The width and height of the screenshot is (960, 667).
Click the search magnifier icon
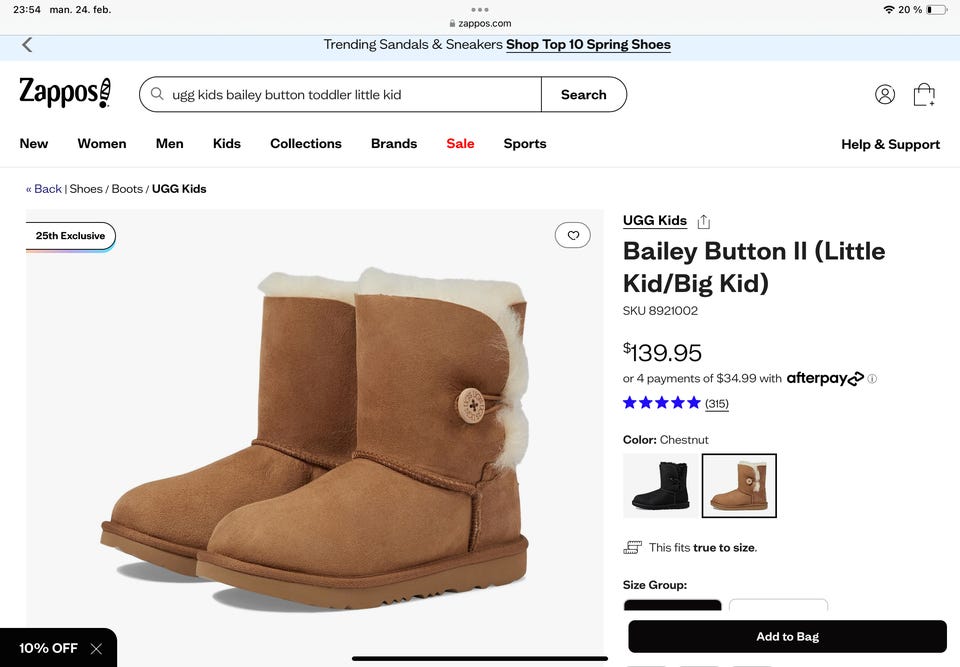(x=157, y=94)
